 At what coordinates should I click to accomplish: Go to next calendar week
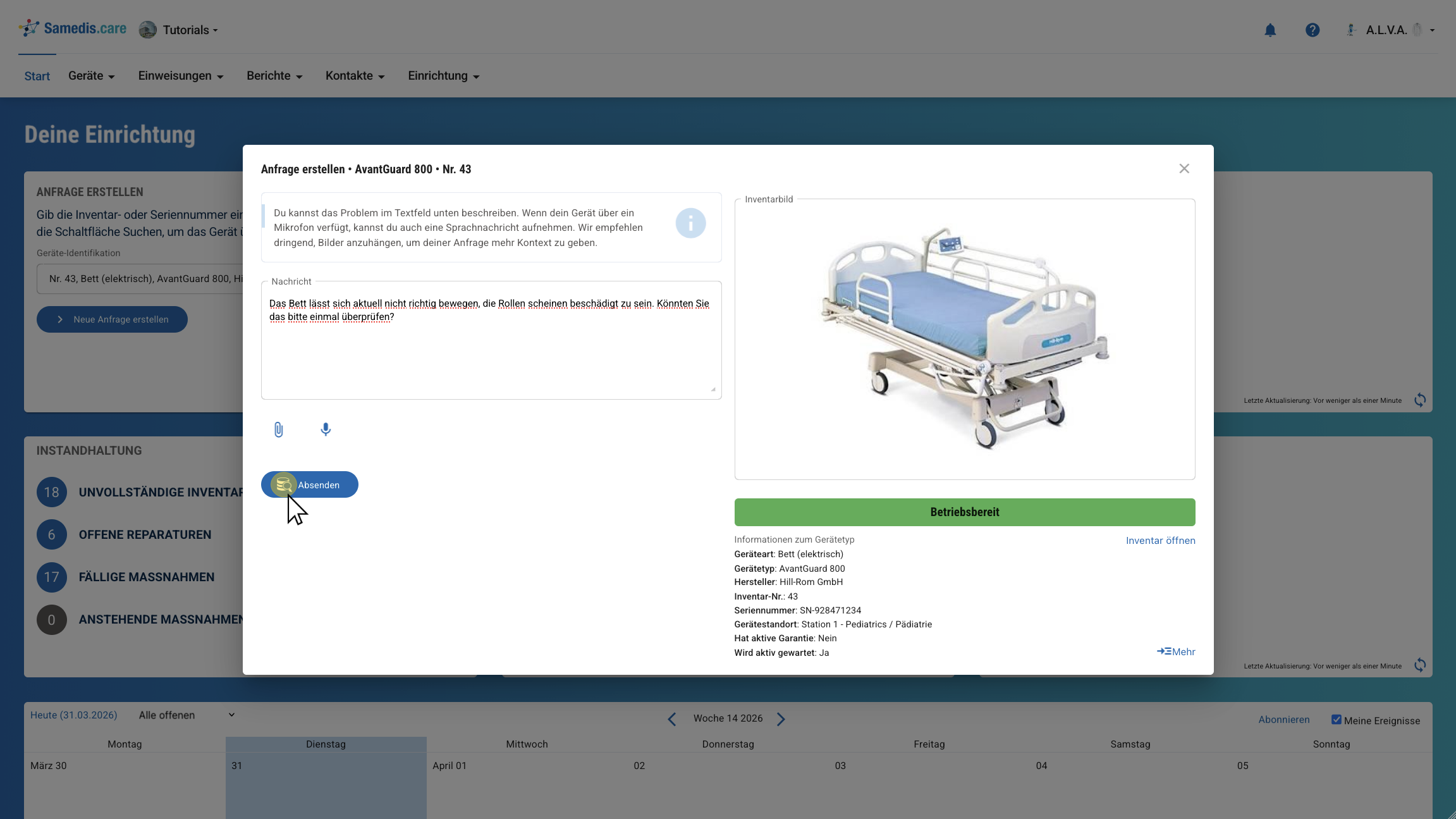pyautogui.click(x=781, y=719)
